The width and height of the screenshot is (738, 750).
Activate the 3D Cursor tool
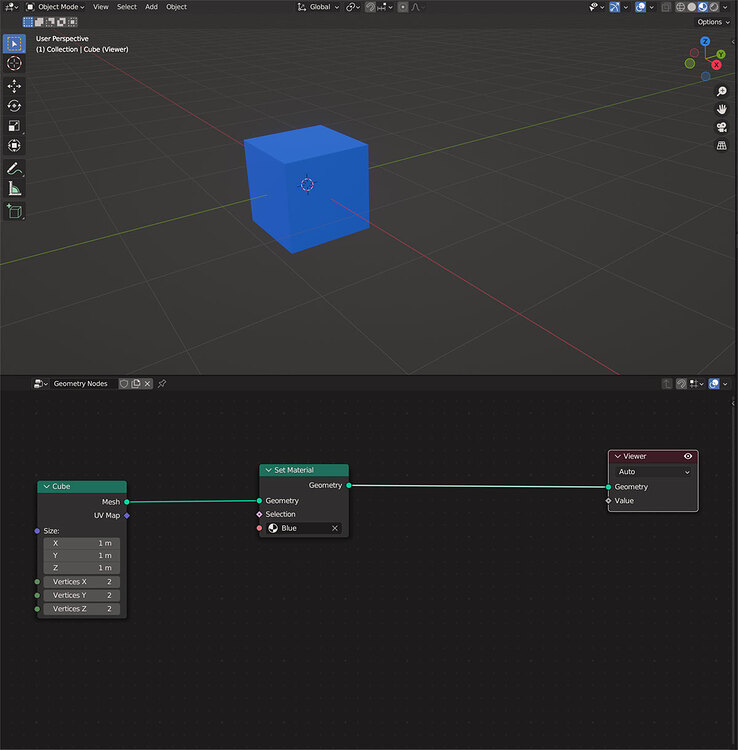pyautogui.click(x=14, y=63)
